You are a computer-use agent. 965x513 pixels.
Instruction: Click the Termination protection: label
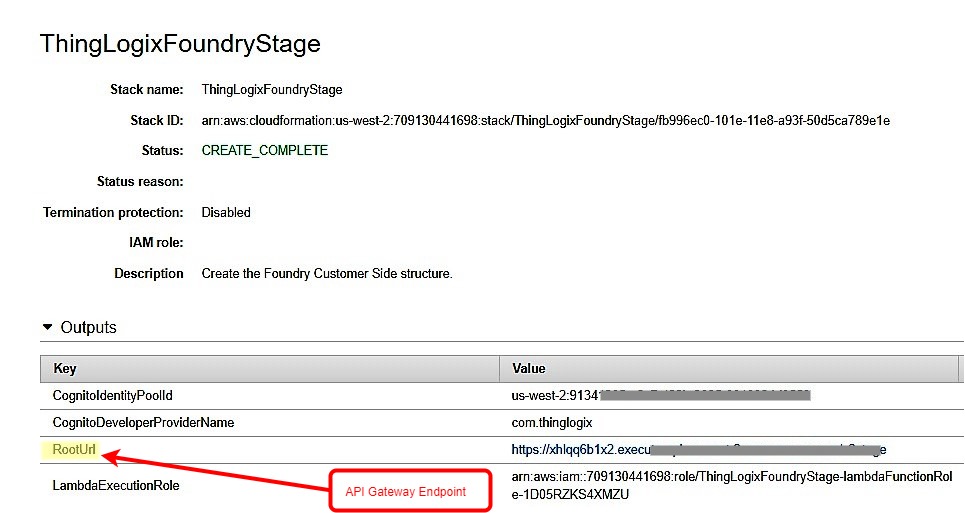point(113,212)
